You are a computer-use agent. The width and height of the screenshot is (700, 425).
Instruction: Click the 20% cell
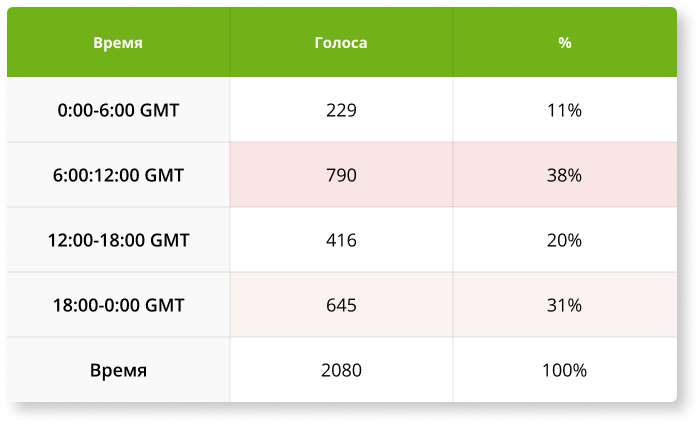tap(565, 240)
